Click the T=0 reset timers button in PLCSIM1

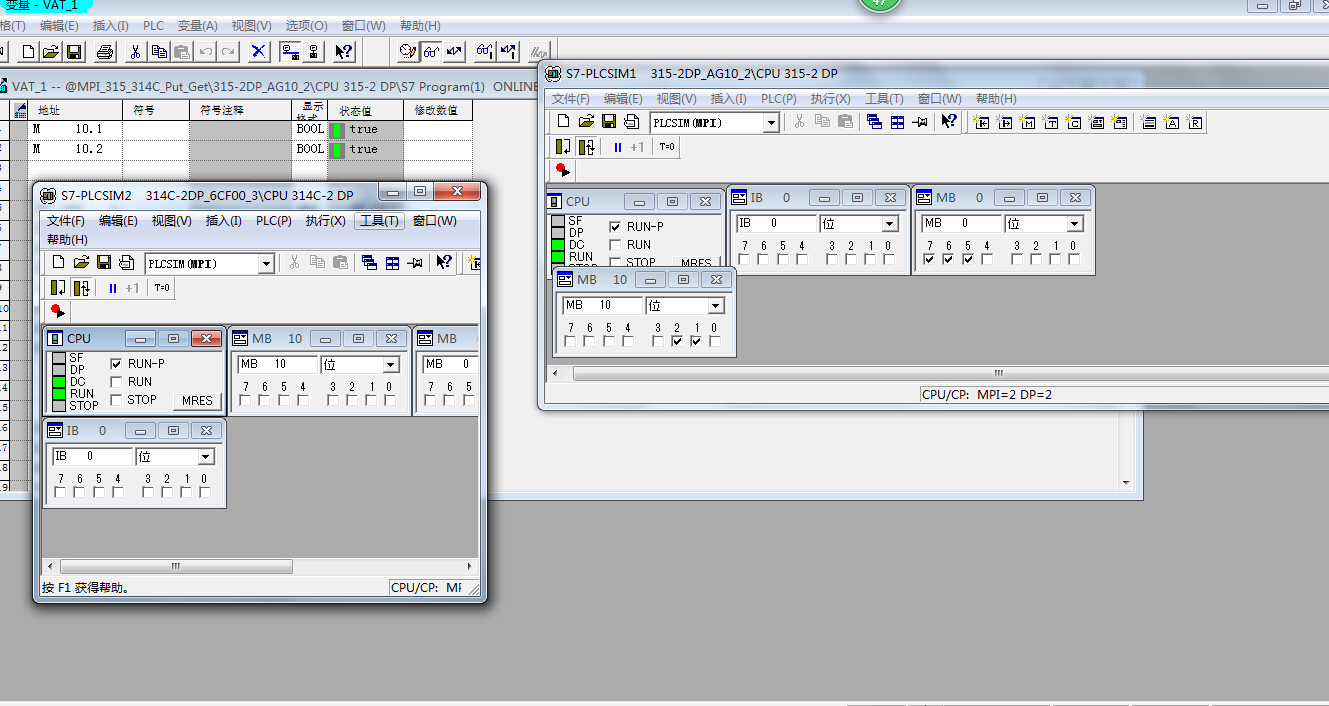667,147
